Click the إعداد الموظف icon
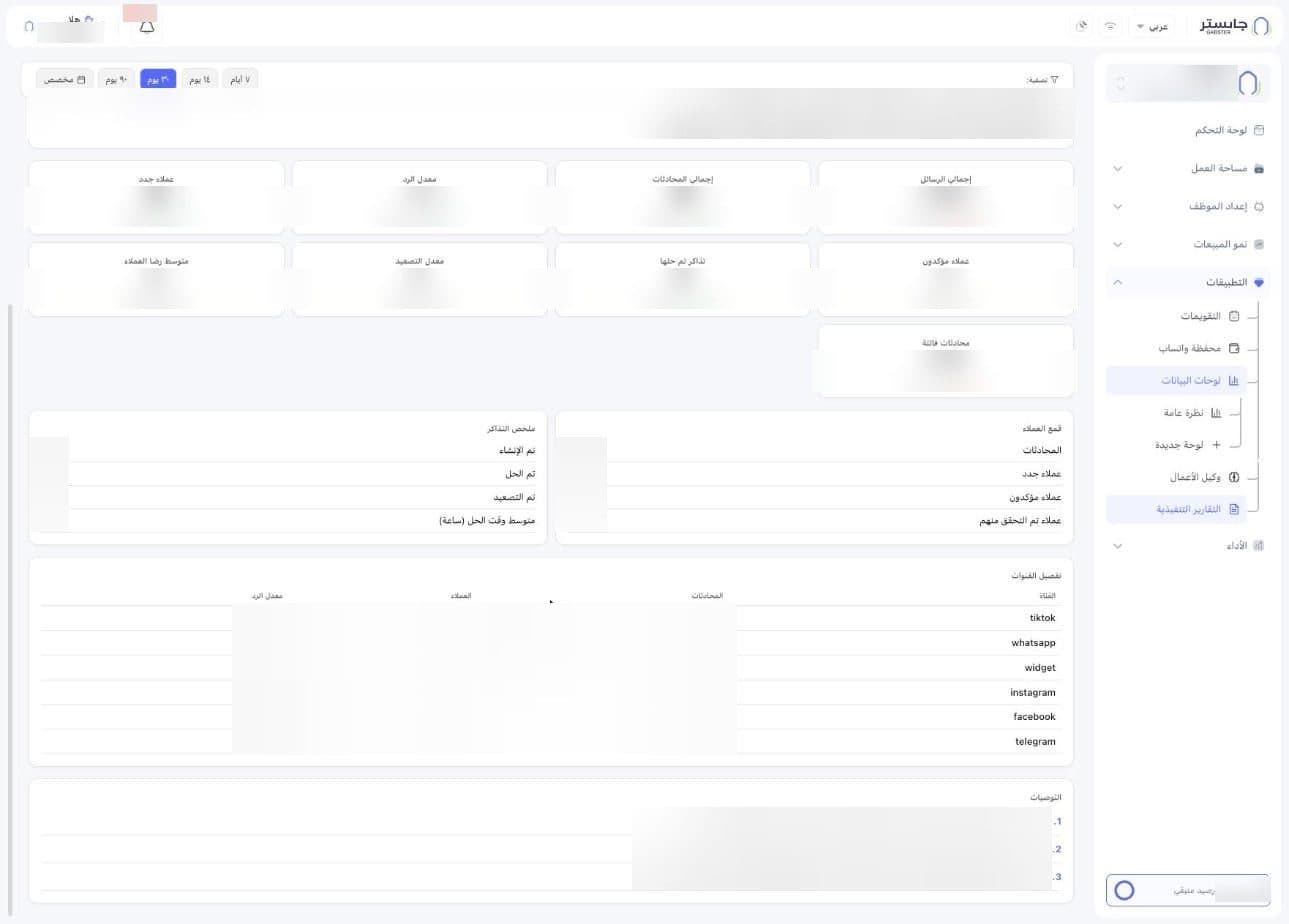Viewport: 1289px width, 924px height. coord(1259,206)
